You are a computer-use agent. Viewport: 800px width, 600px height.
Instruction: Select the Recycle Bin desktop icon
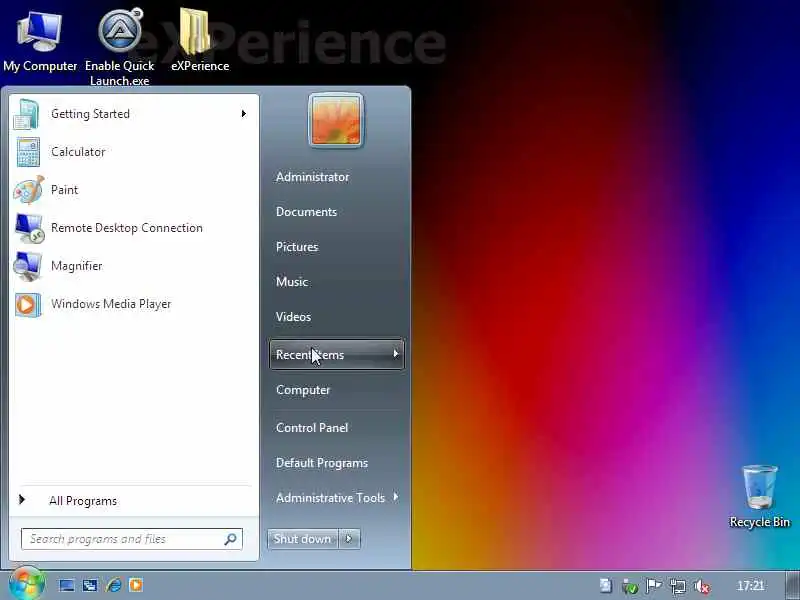point(760,496)
